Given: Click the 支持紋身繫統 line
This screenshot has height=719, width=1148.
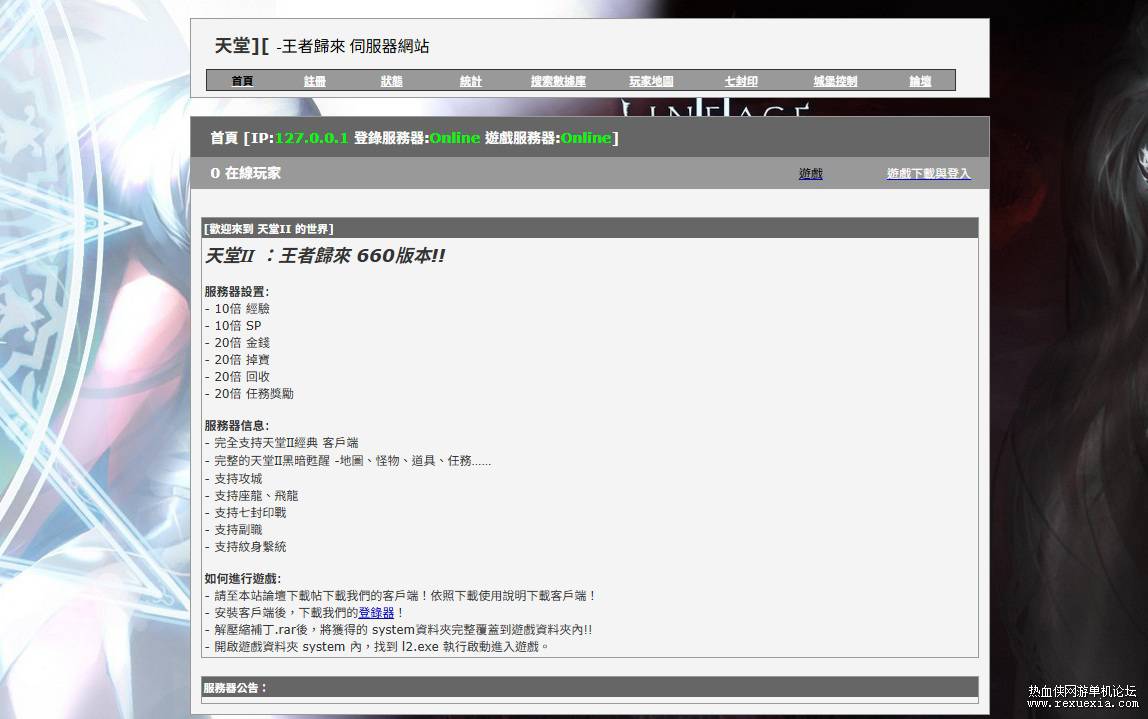Looking at the screenshot, I should point(245,547).
